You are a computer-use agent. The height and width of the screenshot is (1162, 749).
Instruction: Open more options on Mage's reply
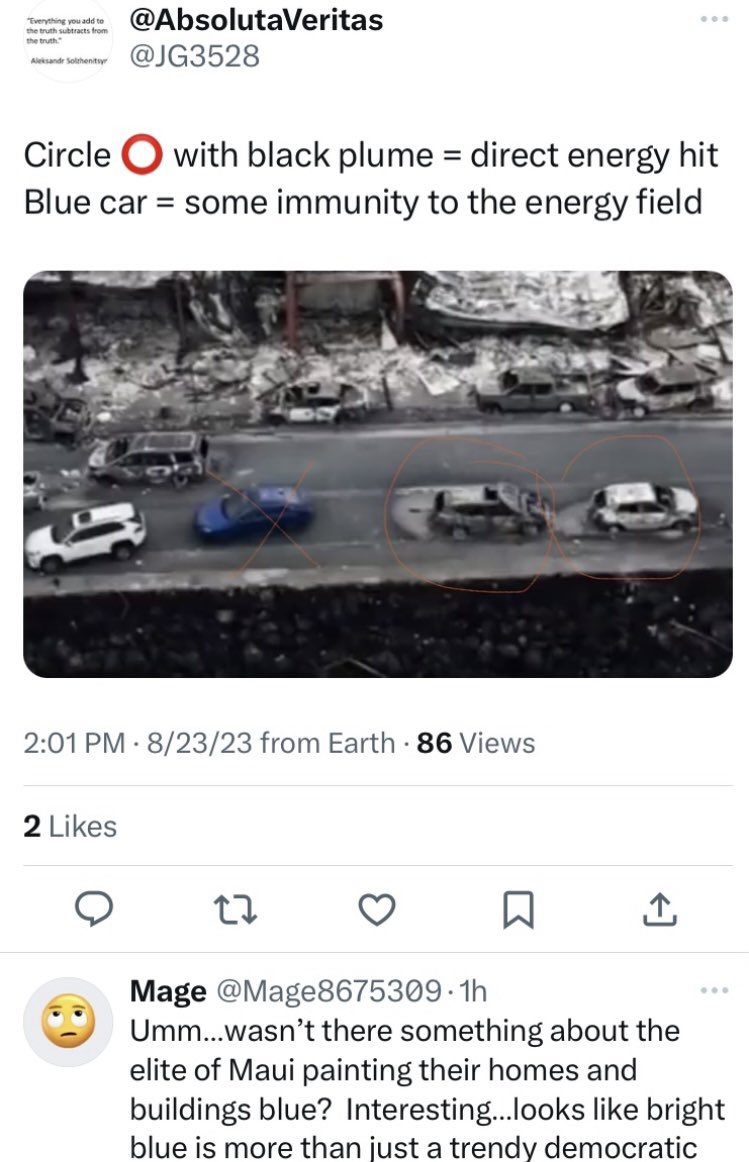pyautogui.click(x=715, y=990)
